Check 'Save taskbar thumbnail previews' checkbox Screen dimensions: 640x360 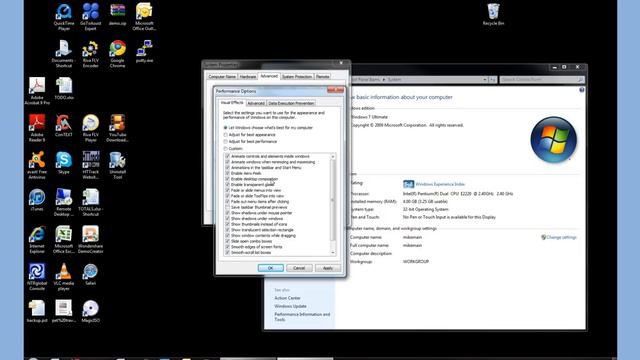tap(227, 207)
